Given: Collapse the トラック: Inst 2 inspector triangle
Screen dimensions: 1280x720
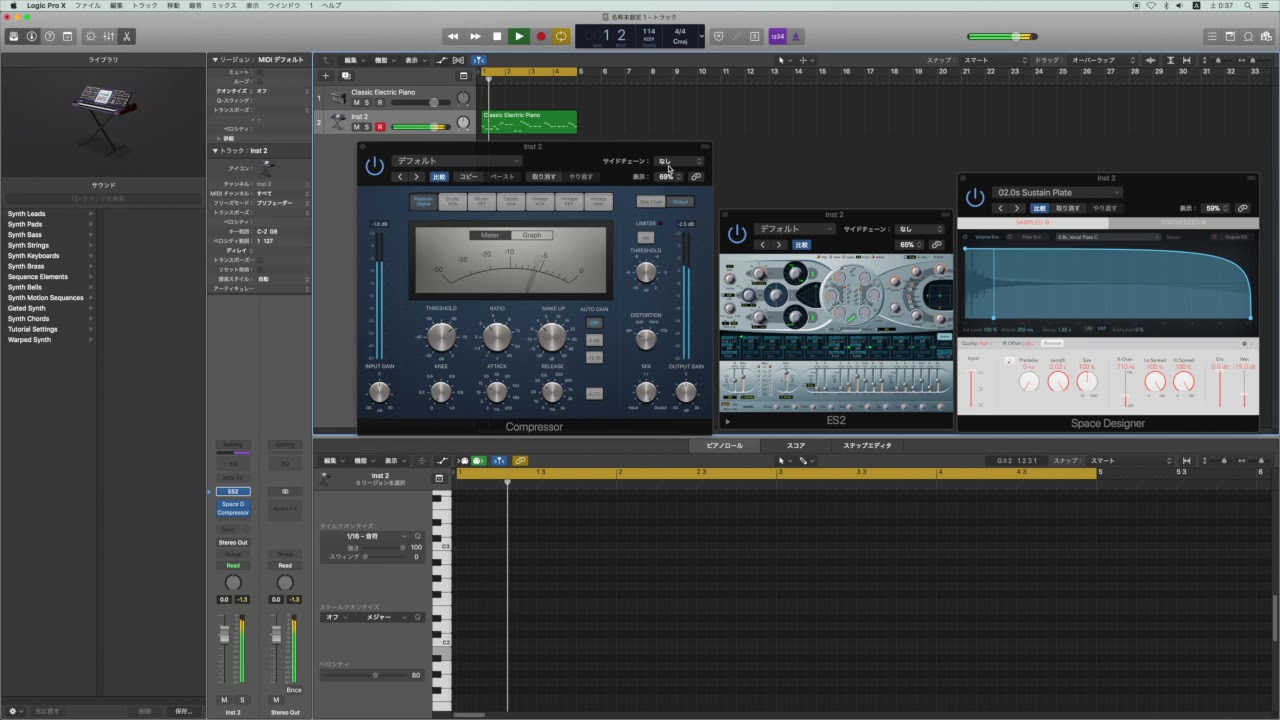Looking at the screenshot, I should point(214,151).
